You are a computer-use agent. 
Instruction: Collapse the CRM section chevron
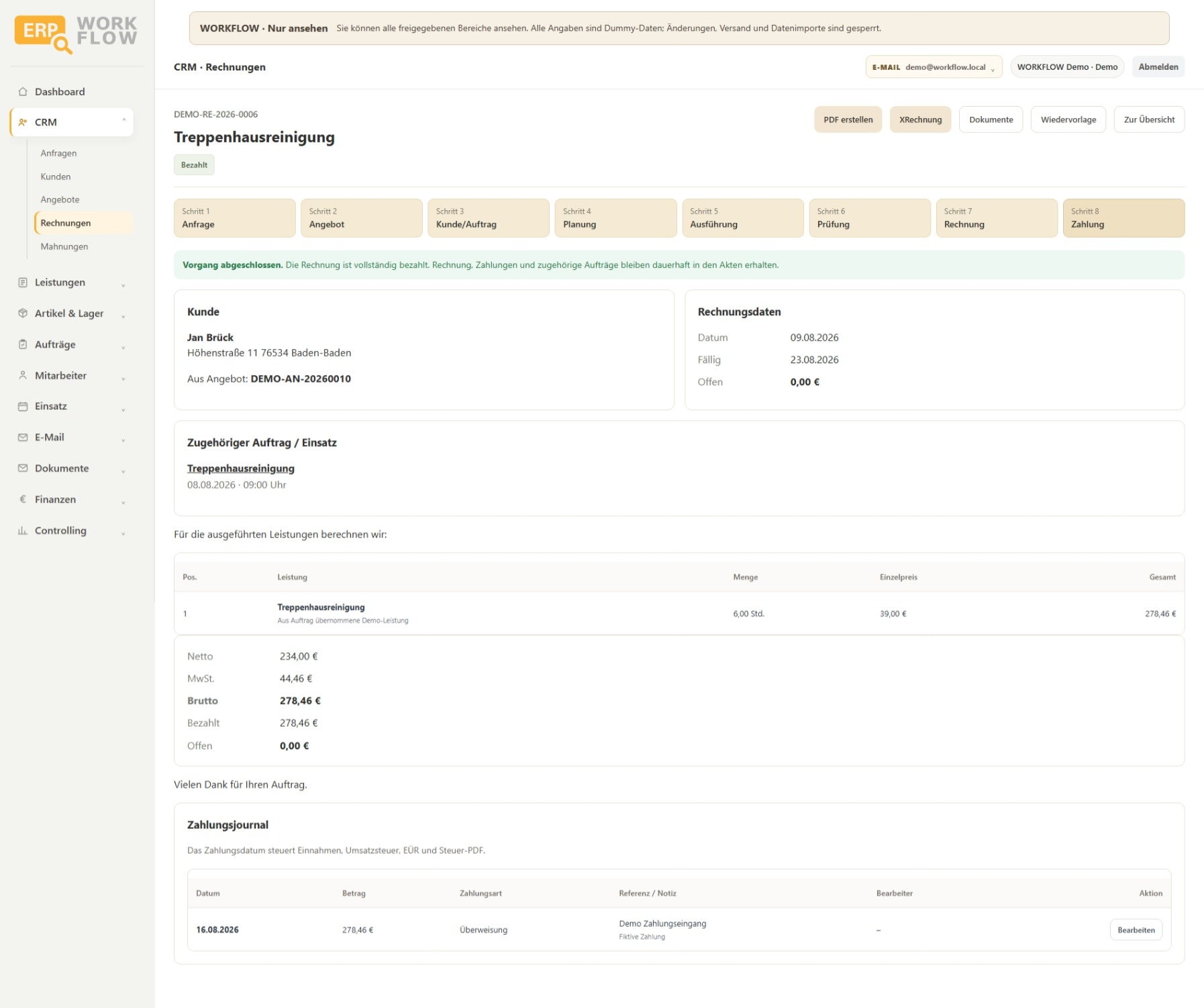tap(123, 121)
